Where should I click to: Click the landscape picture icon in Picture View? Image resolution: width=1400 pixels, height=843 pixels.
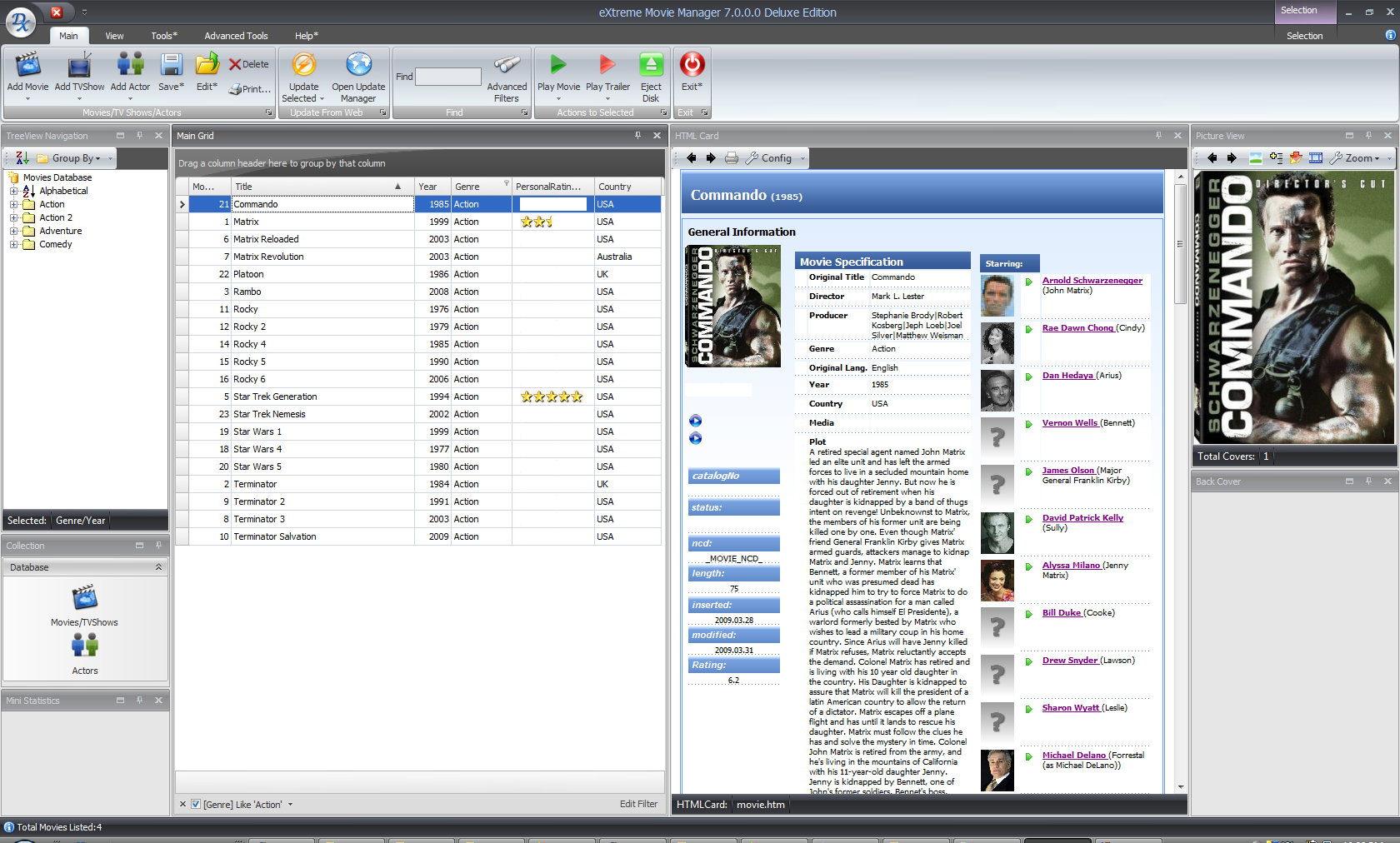tap(1256, 158)
